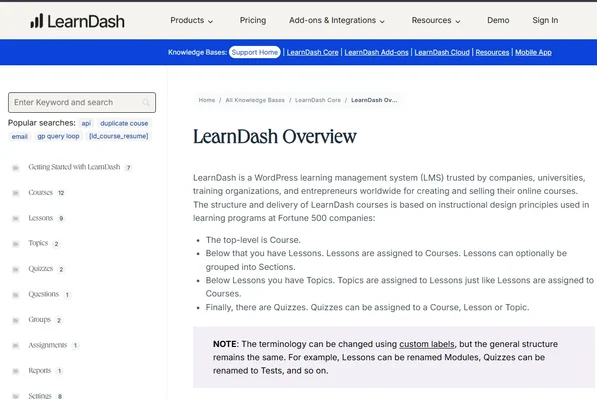
Task: Open the Demo page
Action: pyautogui.click(x=498, y=21)
